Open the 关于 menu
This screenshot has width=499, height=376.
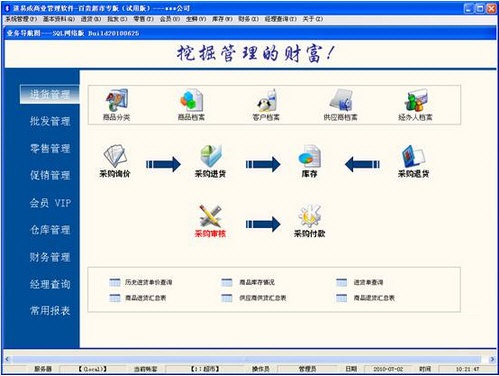pos(313,19)
